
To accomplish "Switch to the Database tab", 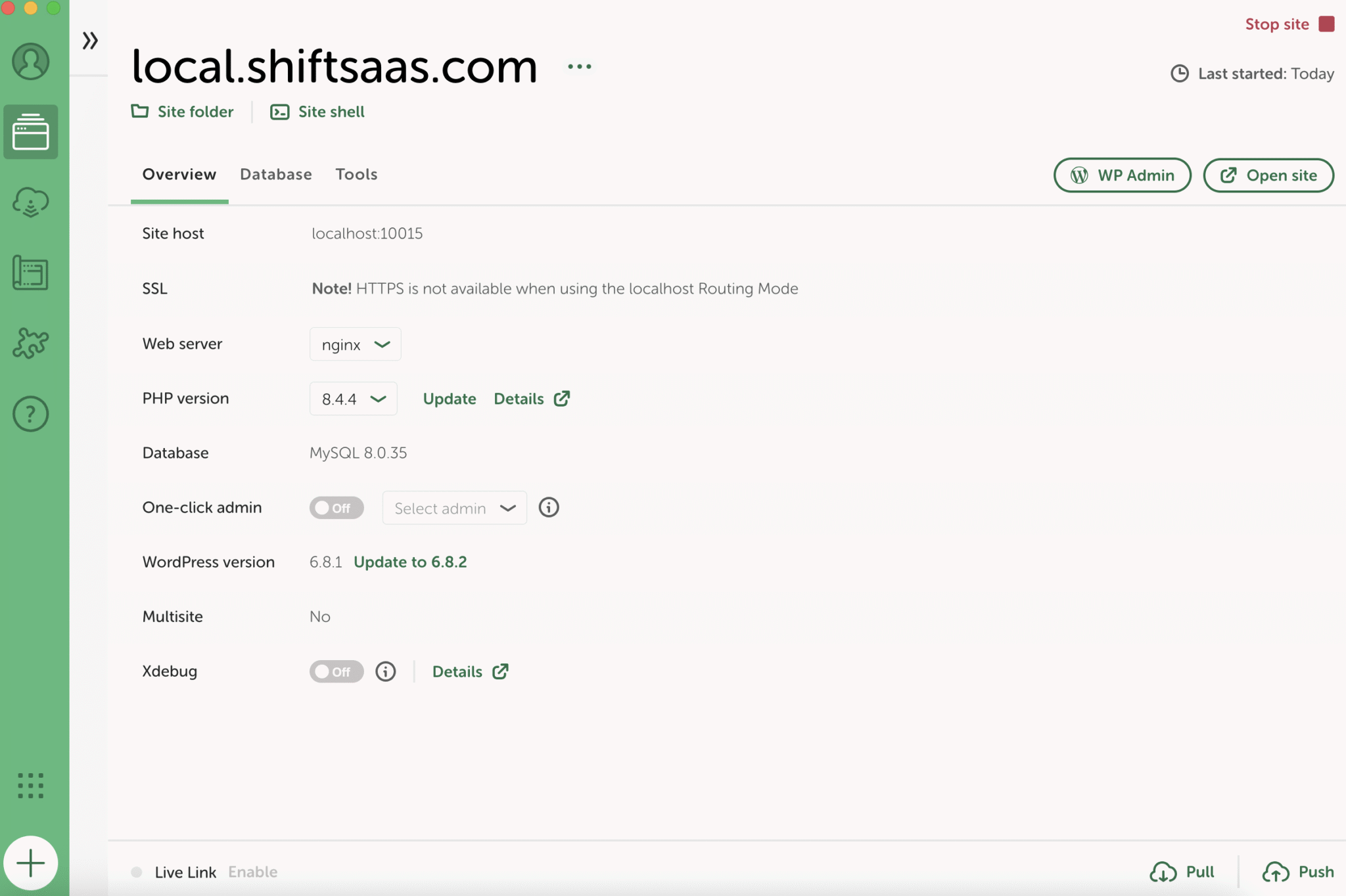I will pyautogui.click(x=275, y=175).
